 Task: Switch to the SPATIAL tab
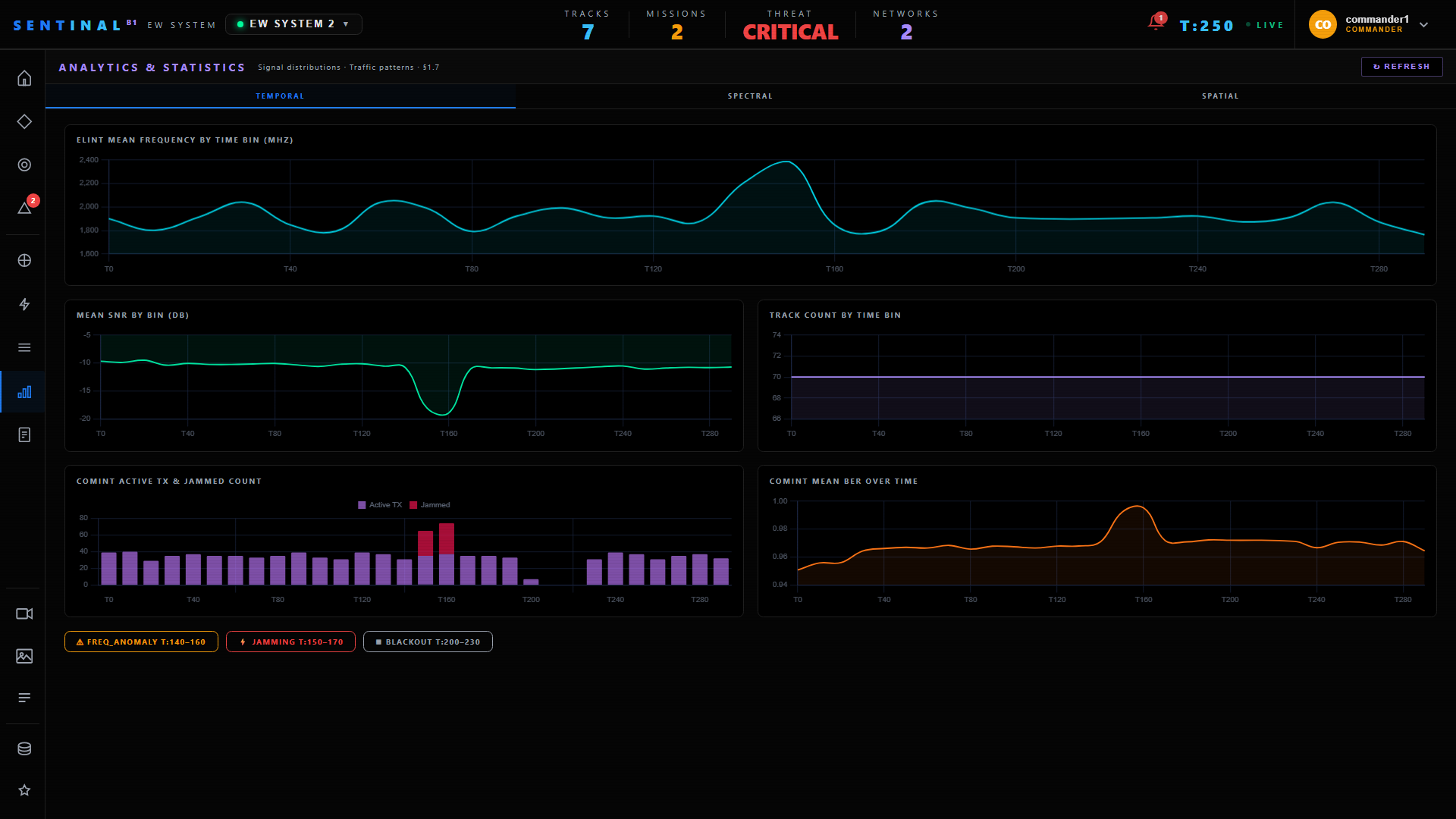(x=1220, y=96)
